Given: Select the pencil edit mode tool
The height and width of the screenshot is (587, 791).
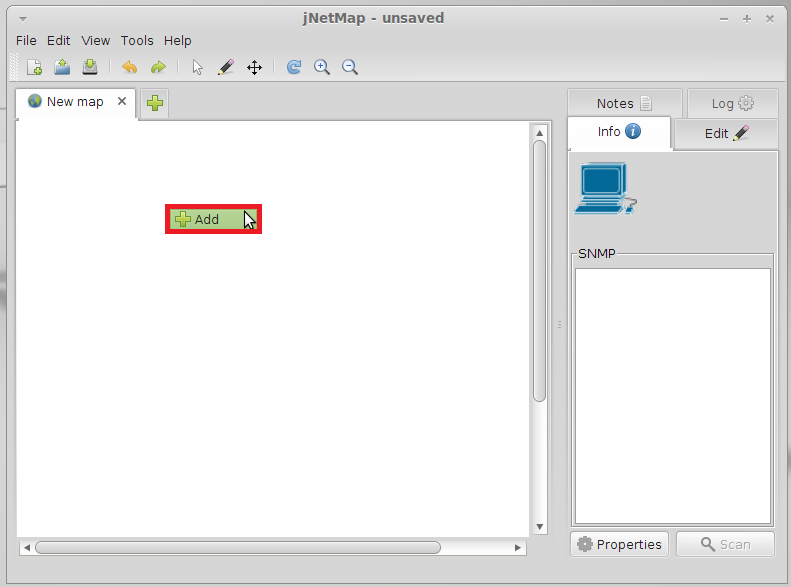Looking at the screenshot, I should (225, 67).
